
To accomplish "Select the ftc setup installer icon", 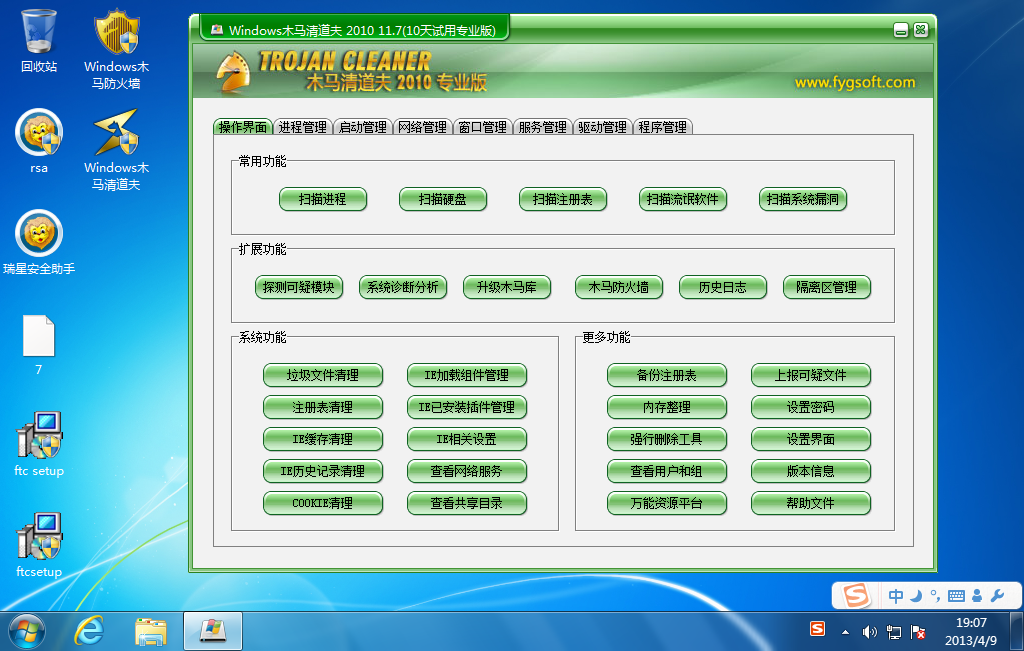I will click(39, 444).
